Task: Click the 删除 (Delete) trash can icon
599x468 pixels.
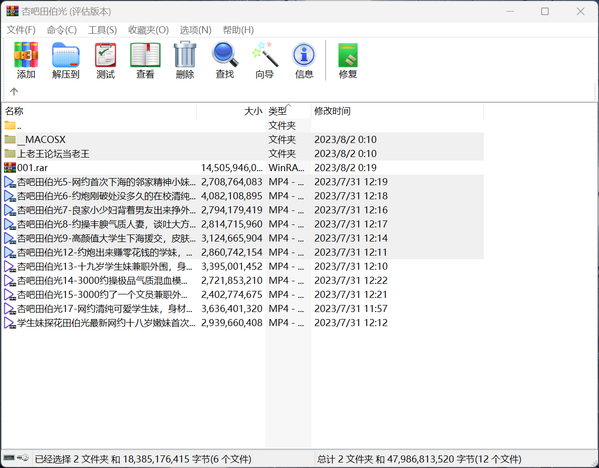Action: (185, 60)
